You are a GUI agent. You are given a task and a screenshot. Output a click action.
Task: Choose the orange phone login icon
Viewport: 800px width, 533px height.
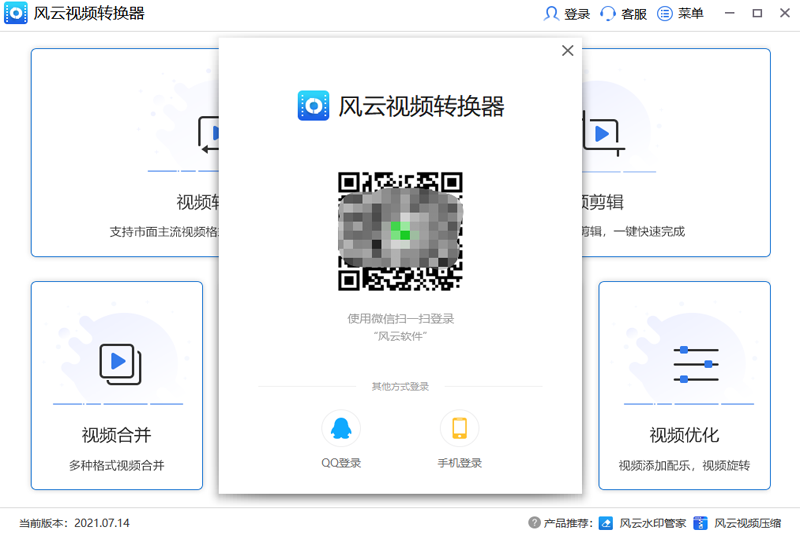coord(459,429)
